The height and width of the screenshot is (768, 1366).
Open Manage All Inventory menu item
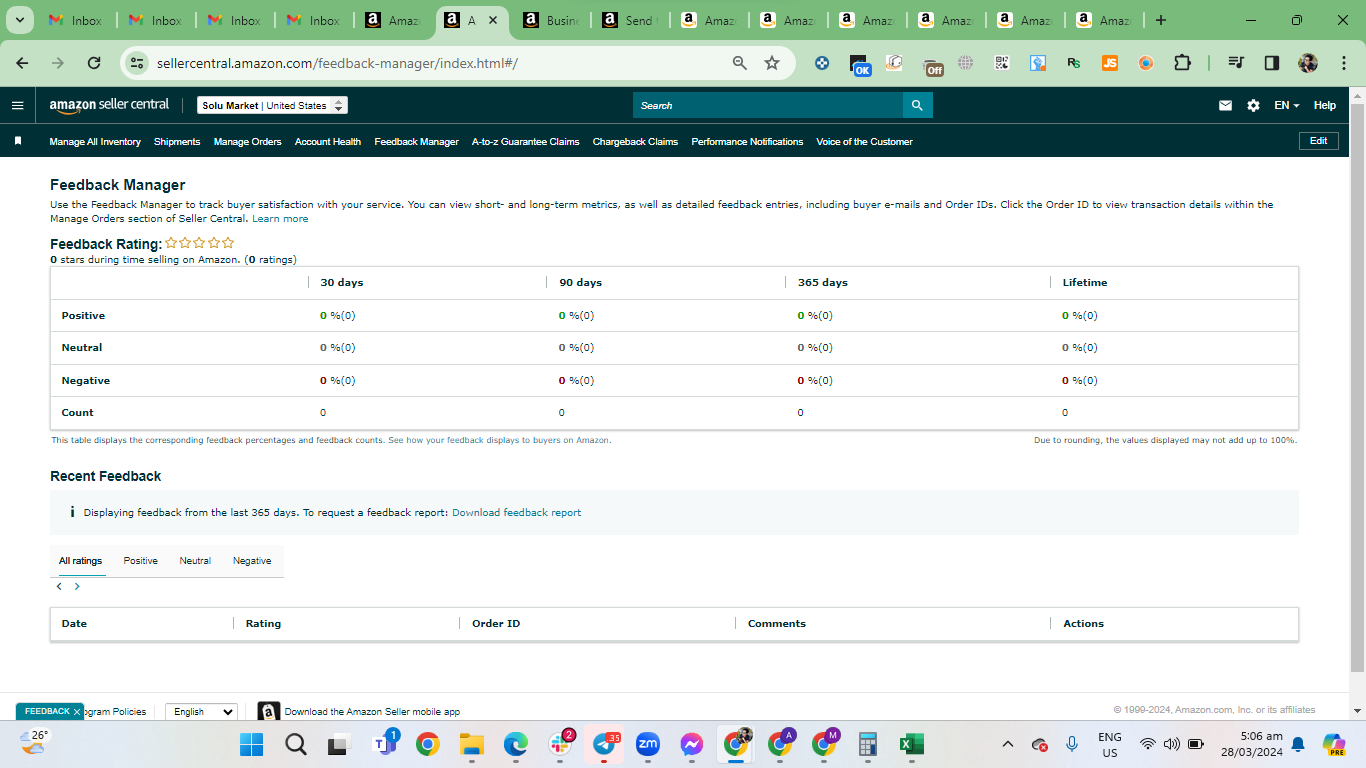point(95,141)
